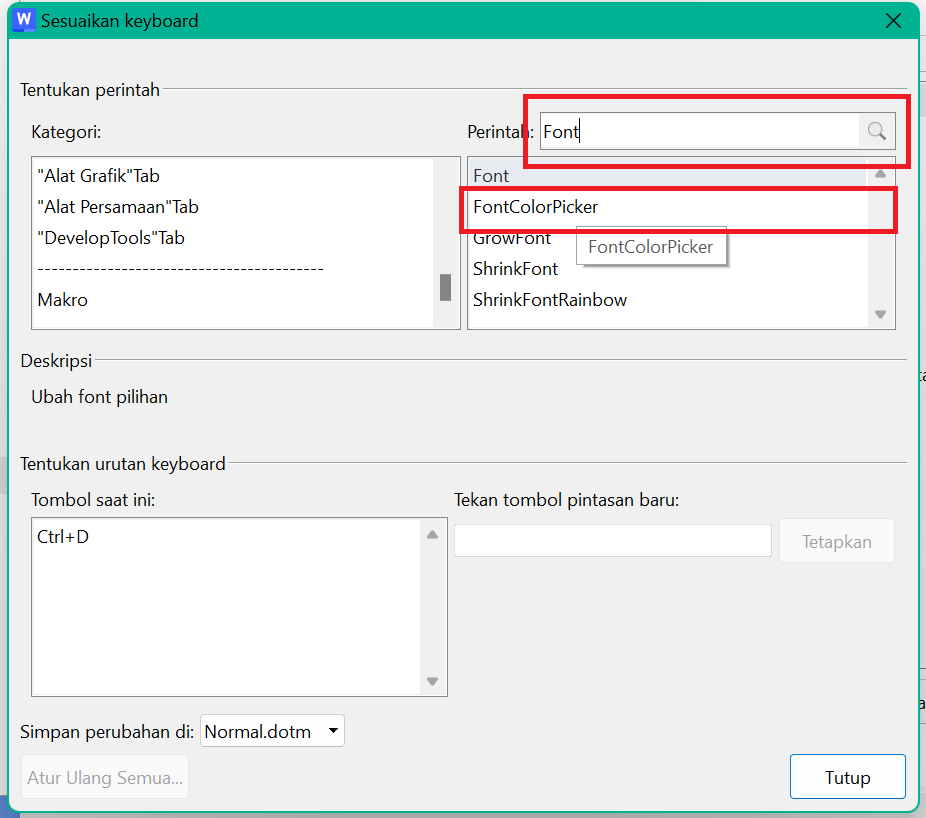Click inside the Tekan tombol pintasan baru field
This screenshot has width=926, height=818.
coord(612,540)
